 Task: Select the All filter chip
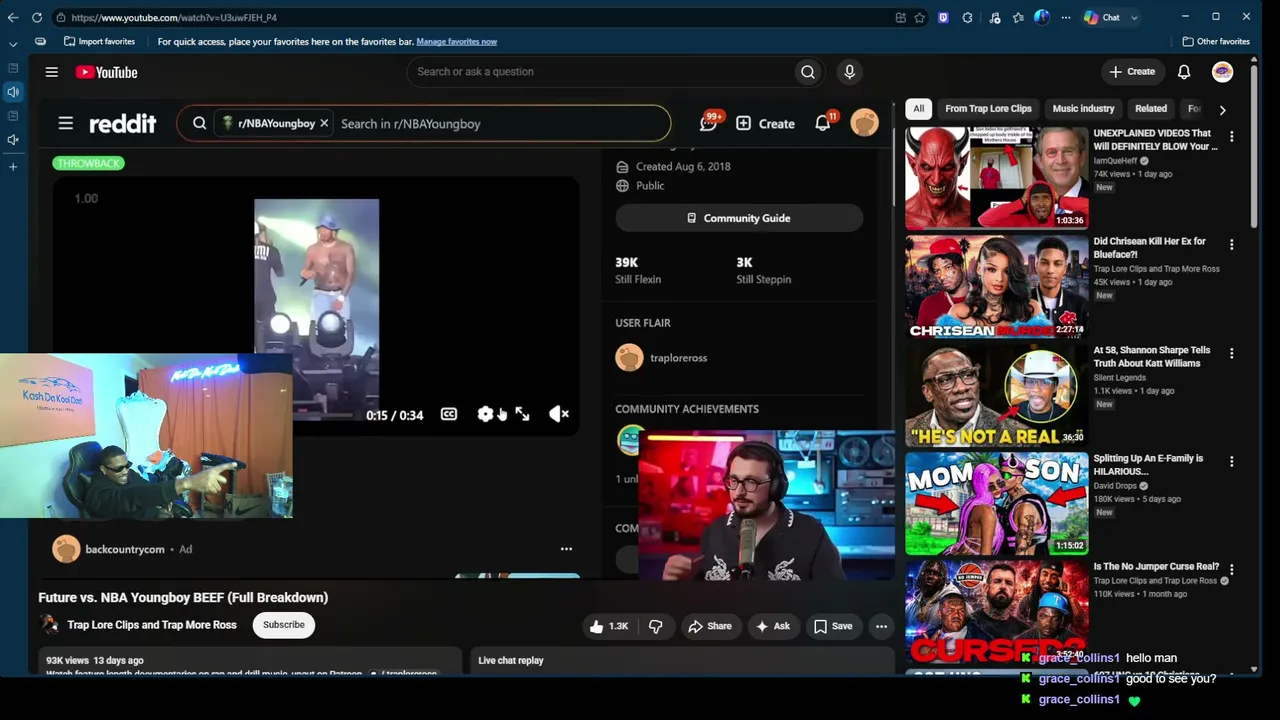point(919,109)
